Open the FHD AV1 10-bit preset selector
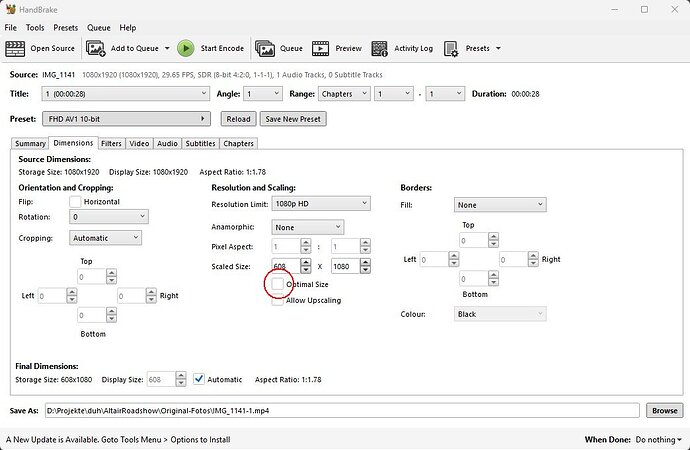This screenshot has width=690, height=450. pos(126,119)
